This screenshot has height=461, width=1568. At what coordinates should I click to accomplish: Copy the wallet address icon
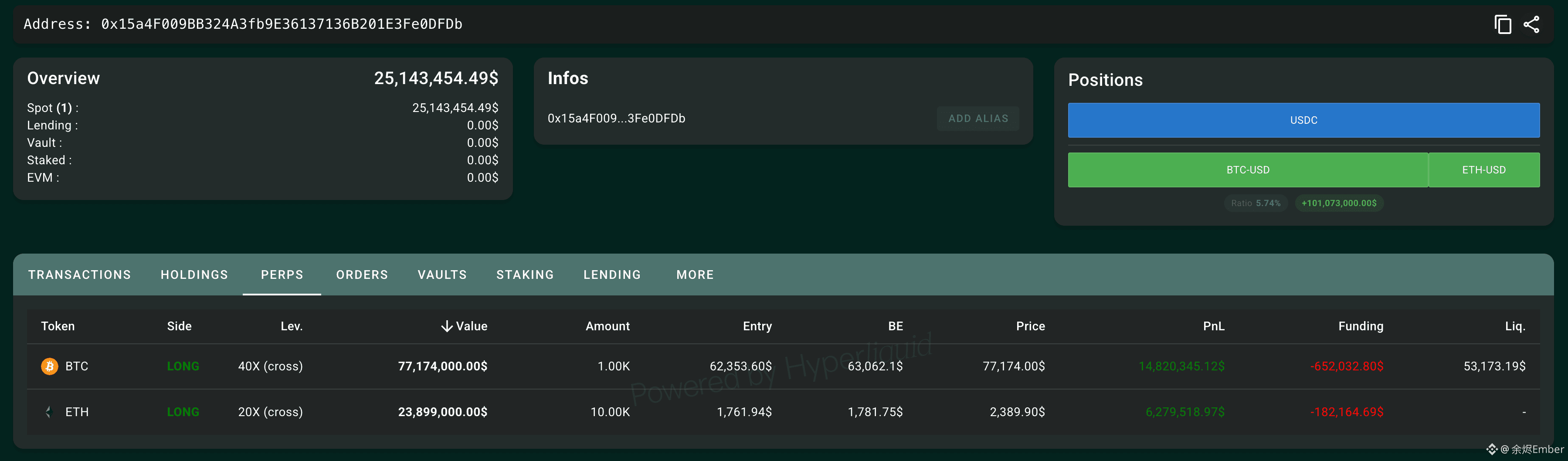[1502, 24]
